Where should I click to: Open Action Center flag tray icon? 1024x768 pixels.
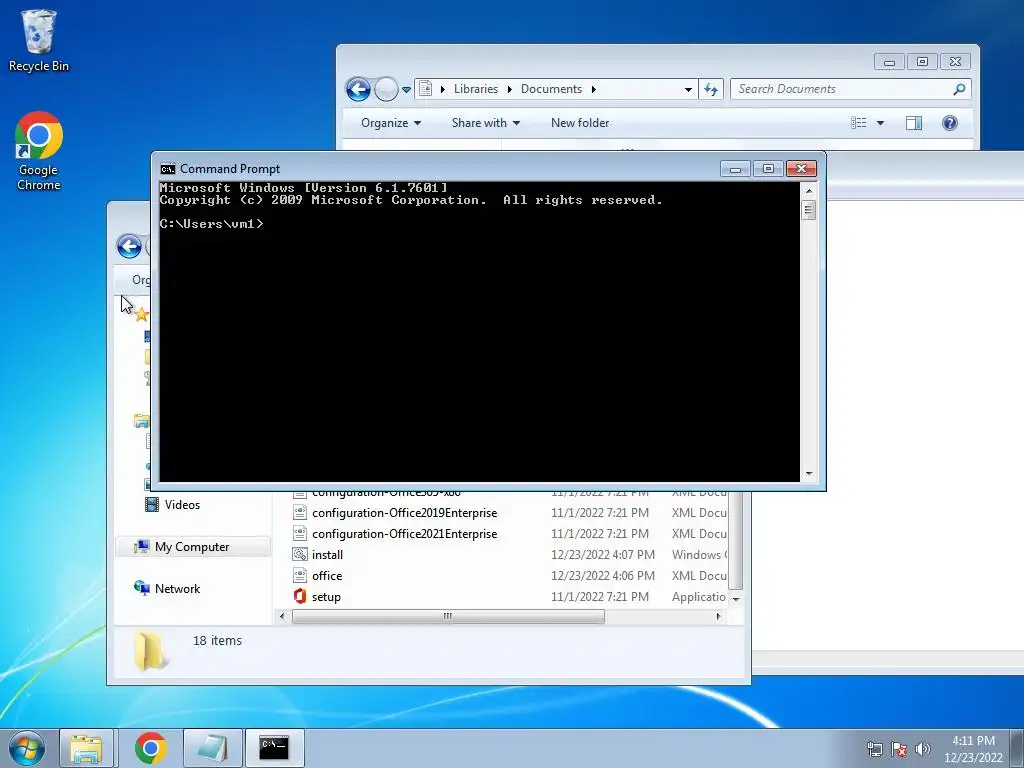pyautogui.click(x=899, y=749)
